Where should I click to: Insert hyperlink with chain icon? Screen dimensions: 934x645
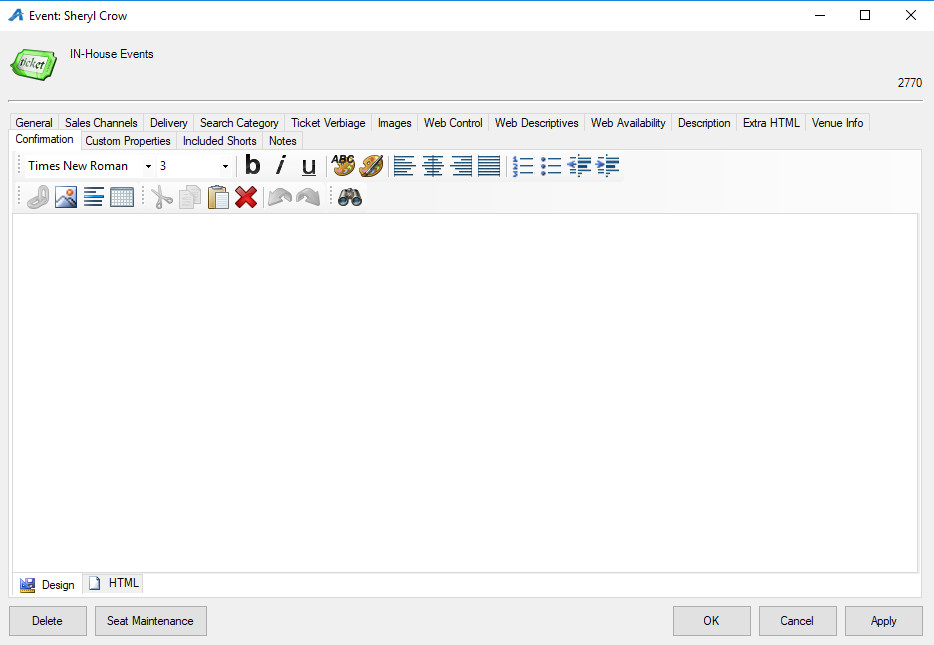pos(38,197)
